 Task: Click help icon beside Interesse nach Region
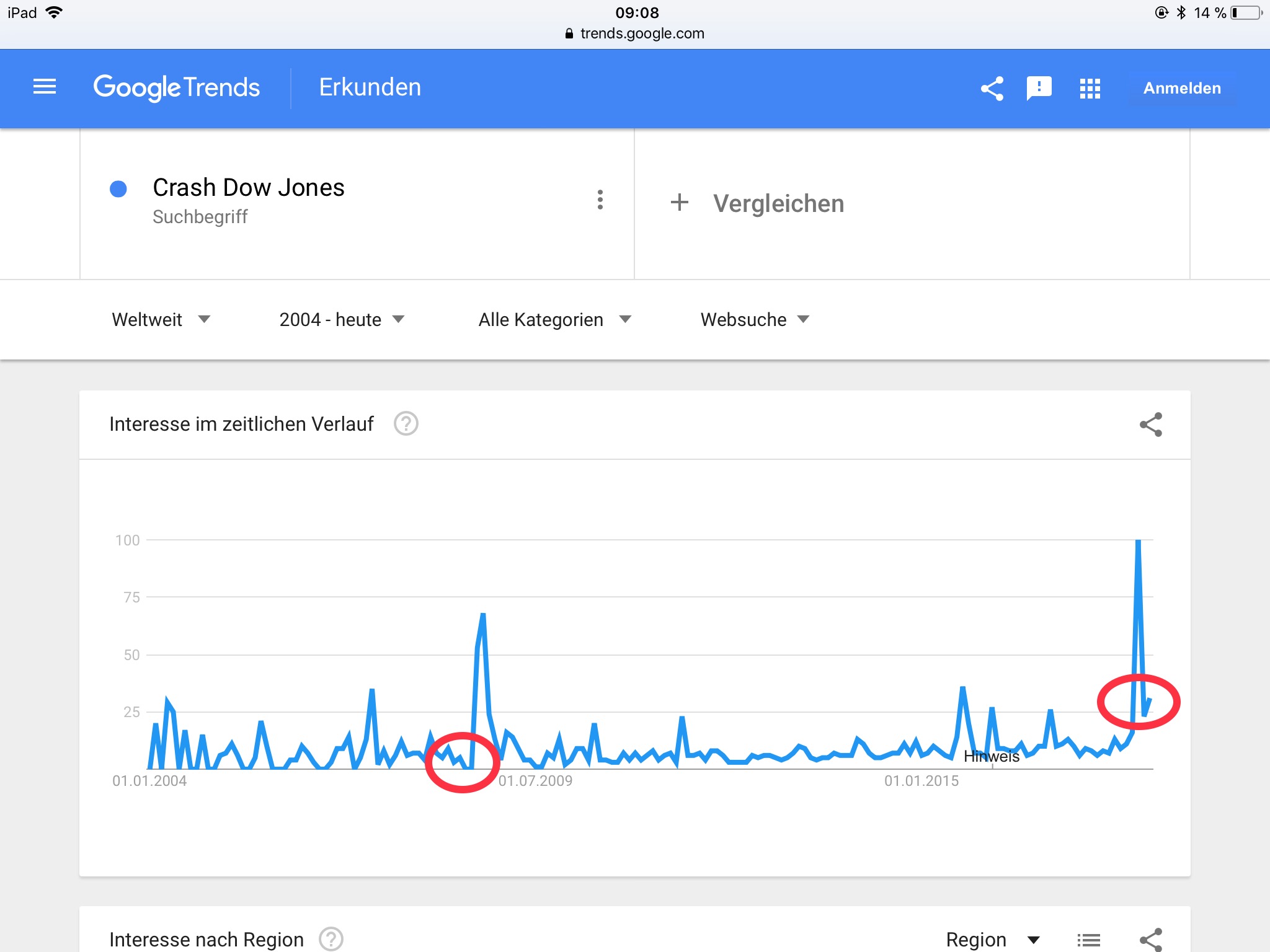tap(331, 939)
